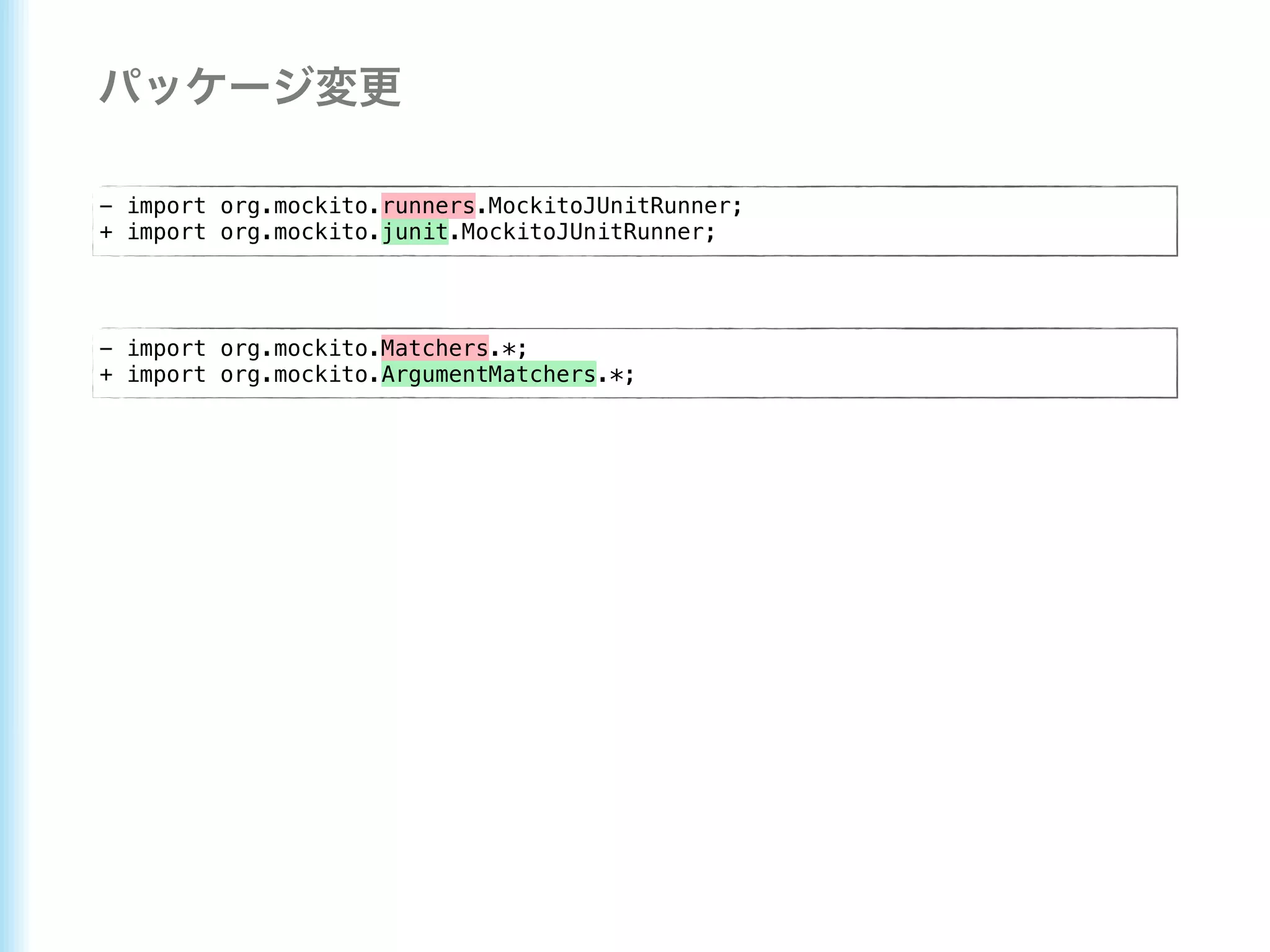
Task: Click org.mockito in the runners import line
Action: [295, 207]
